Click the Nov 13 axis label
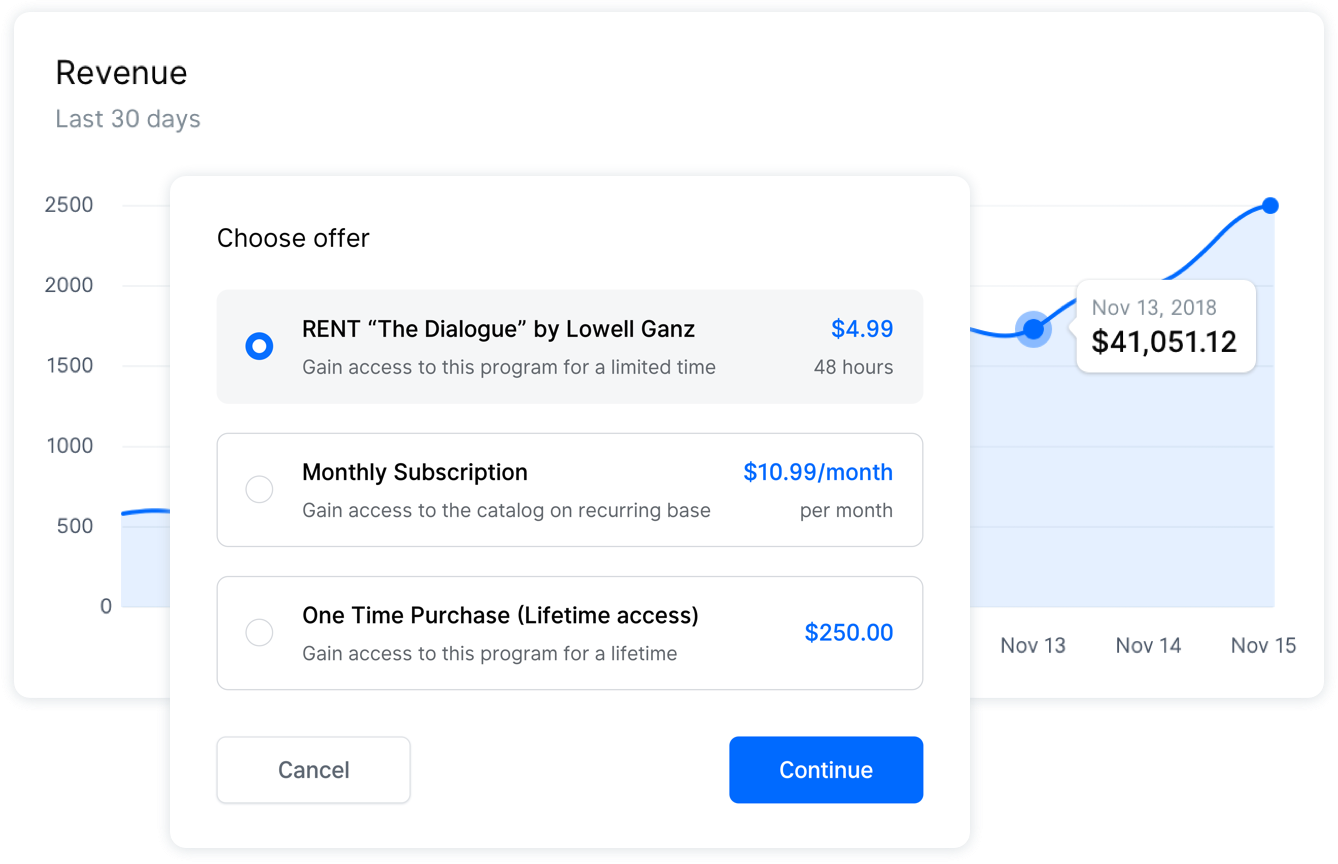 click(1033, 645)
